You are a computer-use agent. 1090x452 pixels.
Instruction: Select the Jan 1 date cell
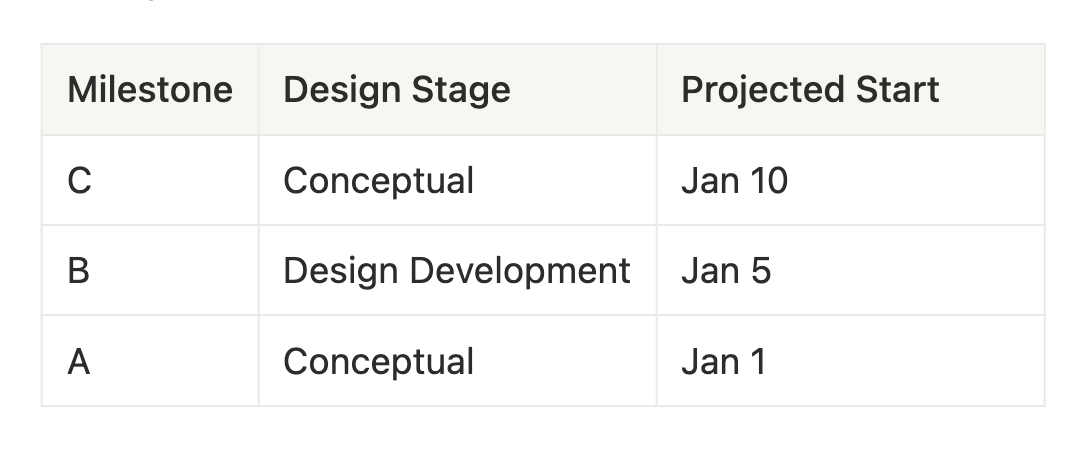click(851, 361)
